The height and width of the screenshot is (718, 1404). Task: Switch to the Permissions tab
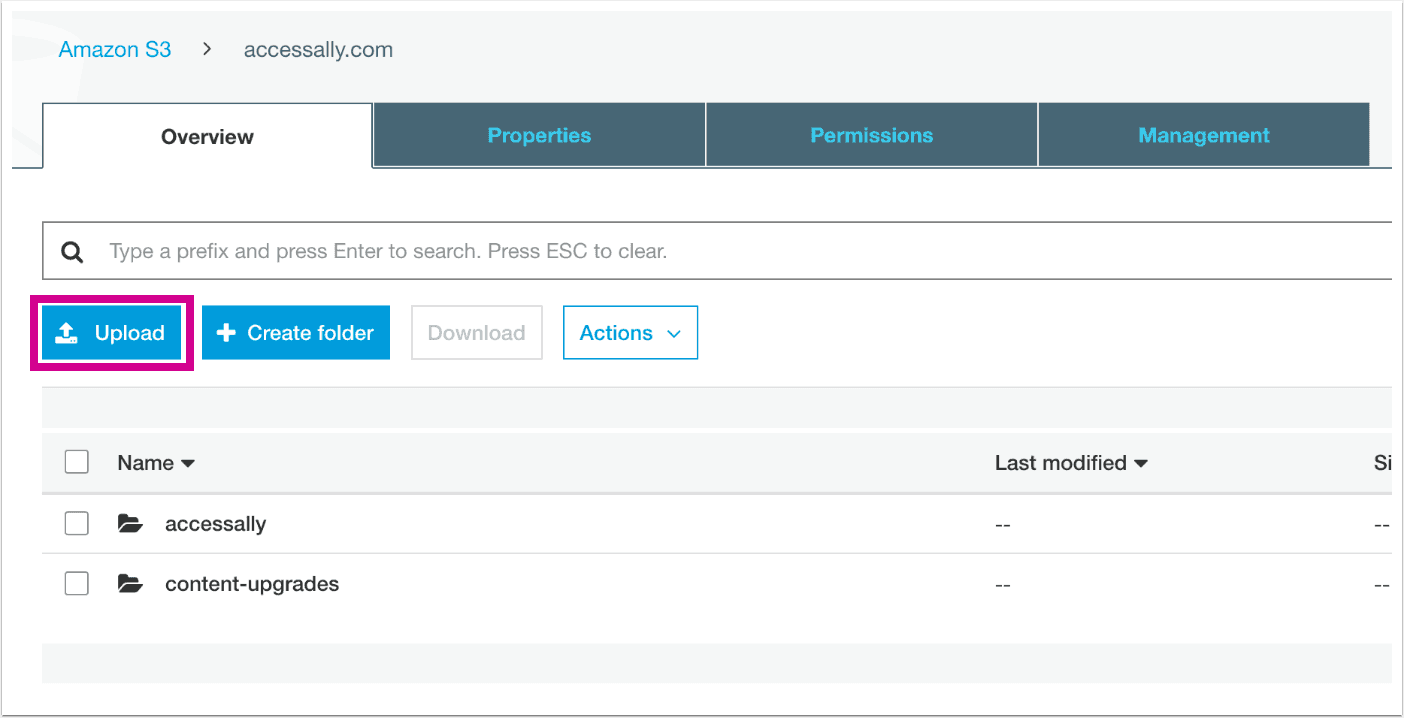871,135
